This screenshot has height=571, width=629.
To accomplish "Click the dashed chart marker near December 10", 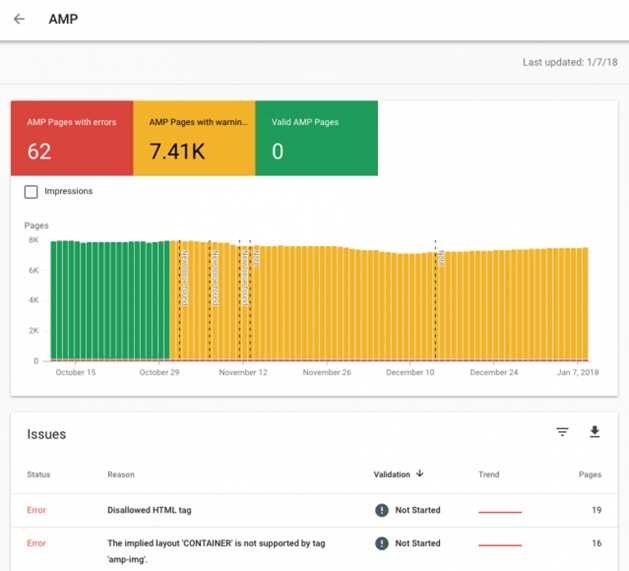I will coord(435,299).
